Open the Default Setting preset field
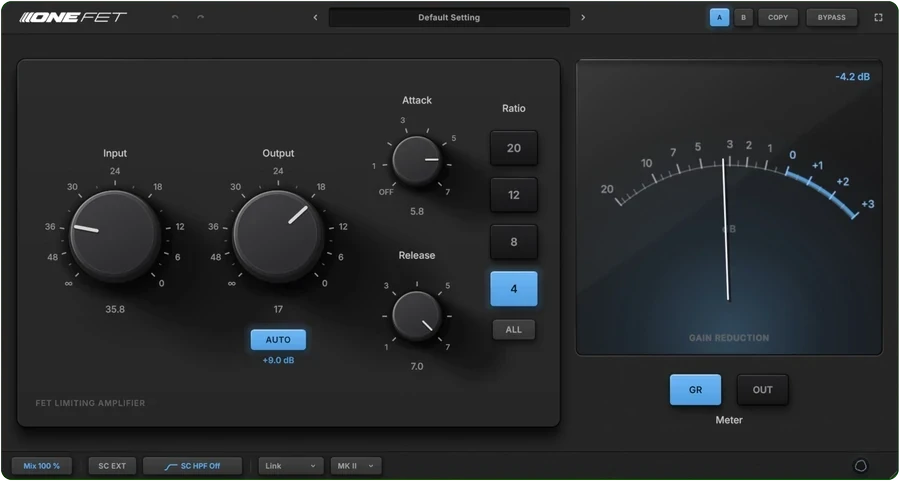The width and height of the screenshot is (900, 481). (449, 17)
